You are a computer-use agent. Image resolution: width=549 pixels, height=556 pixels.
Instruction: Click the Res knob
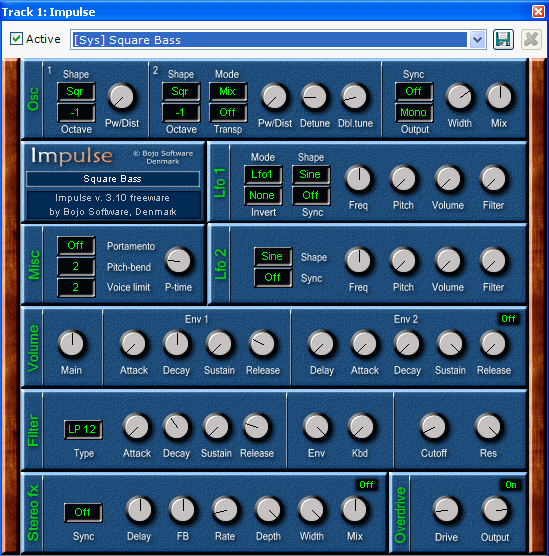(489, 427)
